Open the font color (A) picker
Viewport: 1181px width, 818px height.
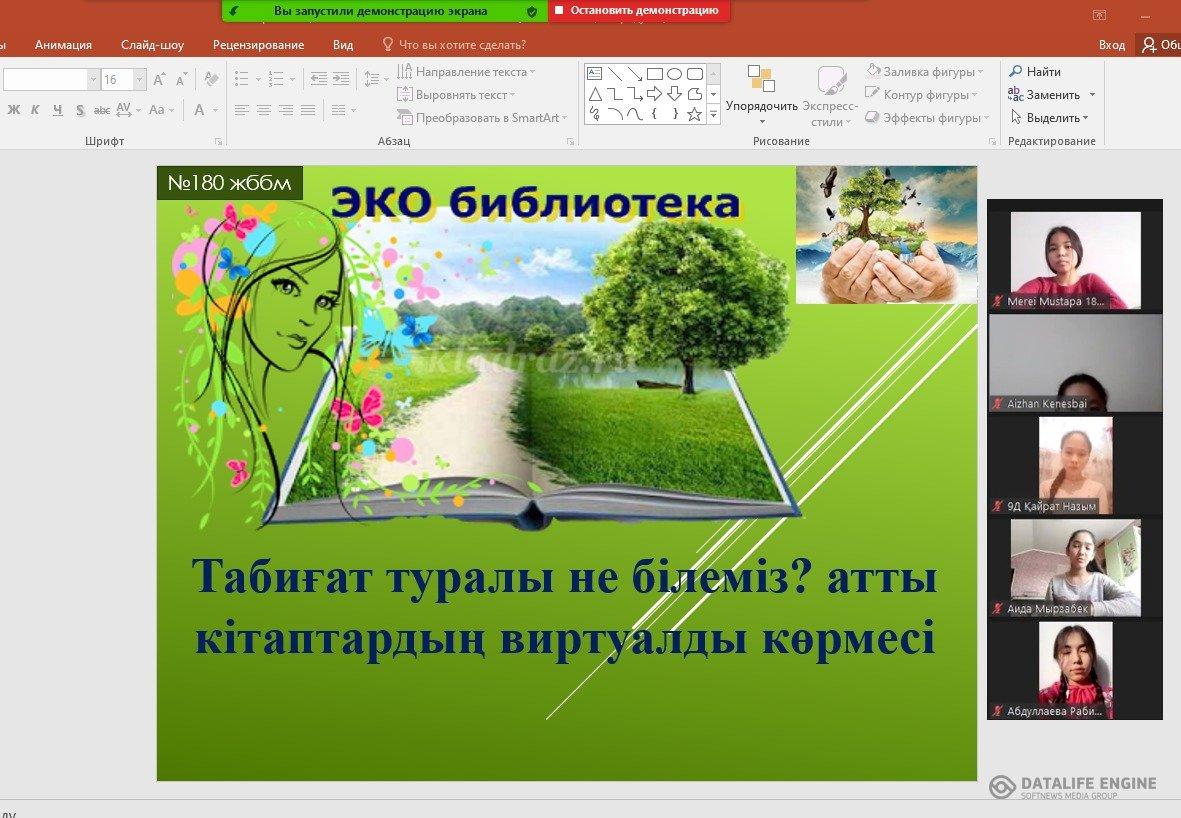200,110
